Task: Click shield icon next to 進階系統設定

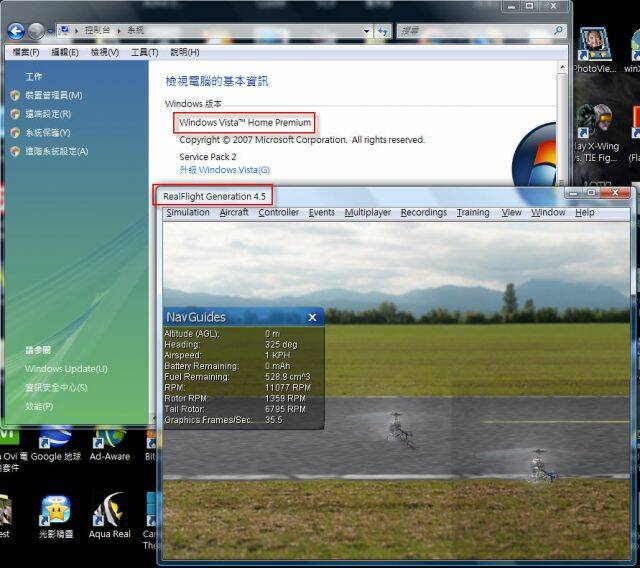Action: tap(15, 151)
